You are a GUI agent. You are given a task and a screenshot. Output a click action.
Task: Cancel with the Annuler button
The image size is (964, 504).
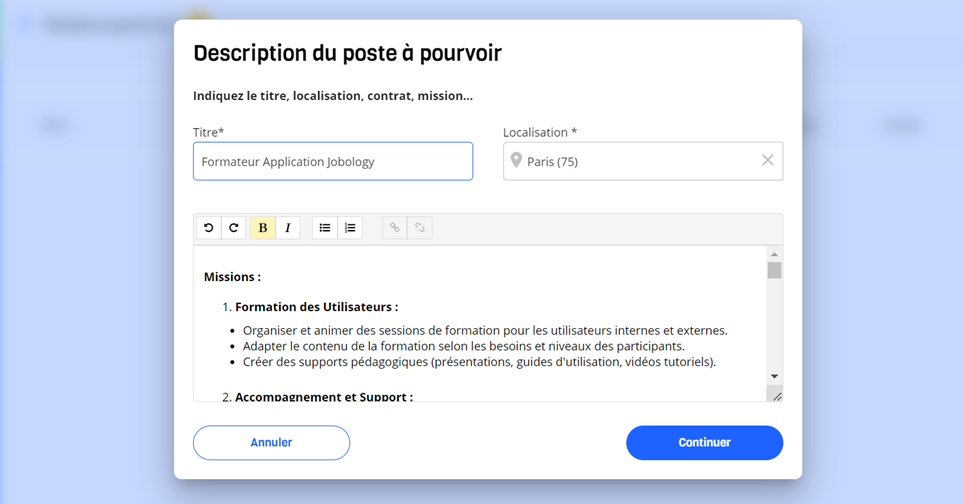point(271,443)
